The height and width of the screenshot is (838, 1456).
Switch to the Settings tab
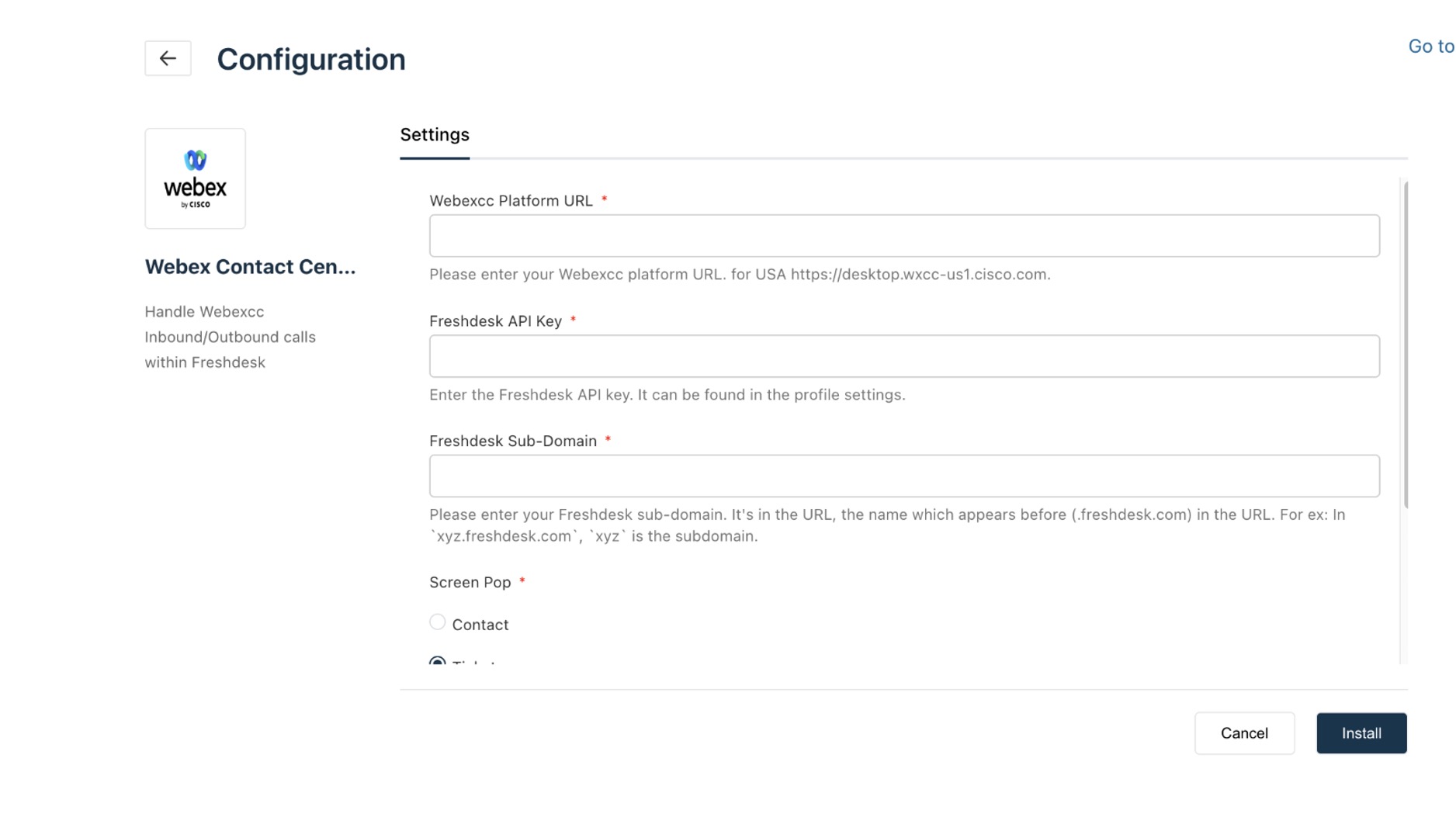click(435, 135)
